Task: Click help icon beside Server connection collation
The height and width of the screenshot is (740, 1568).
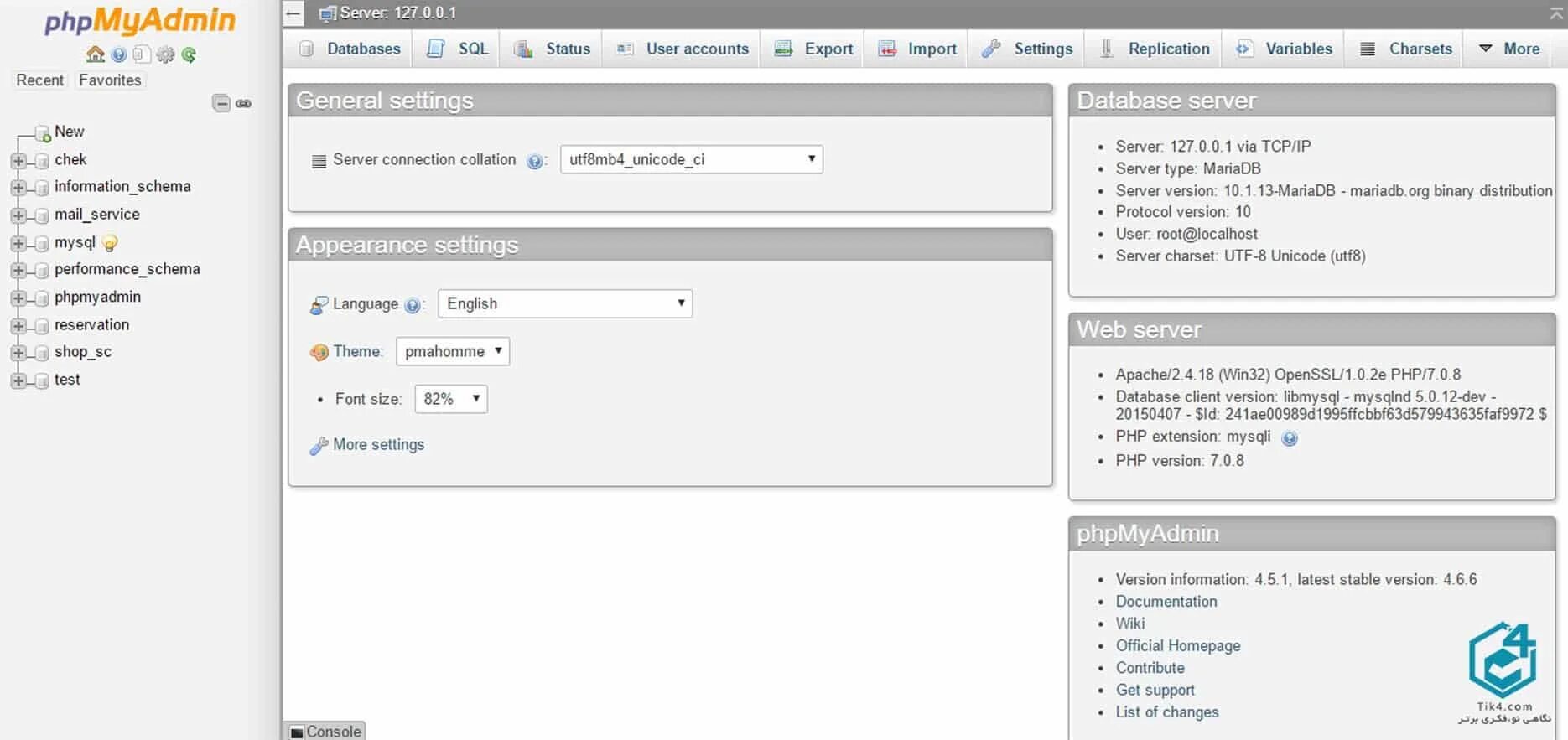Action: [534, 161]
